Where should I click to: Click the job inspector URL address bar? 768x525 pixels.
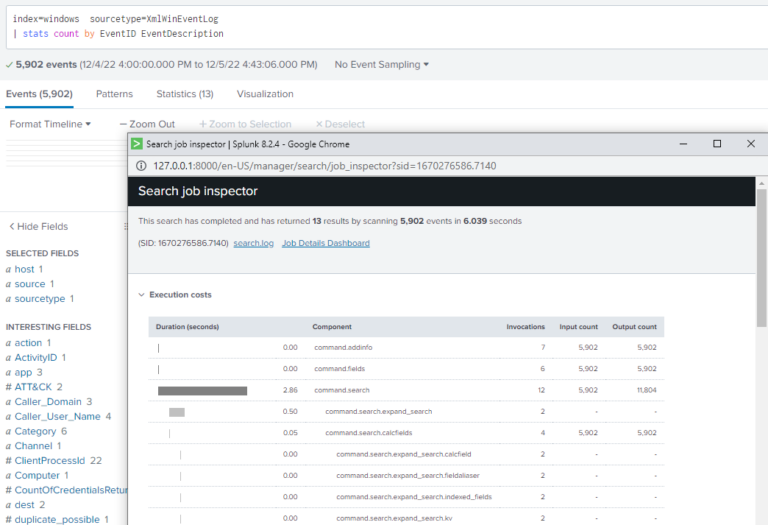pyautogui.click(x=324, y=166)
